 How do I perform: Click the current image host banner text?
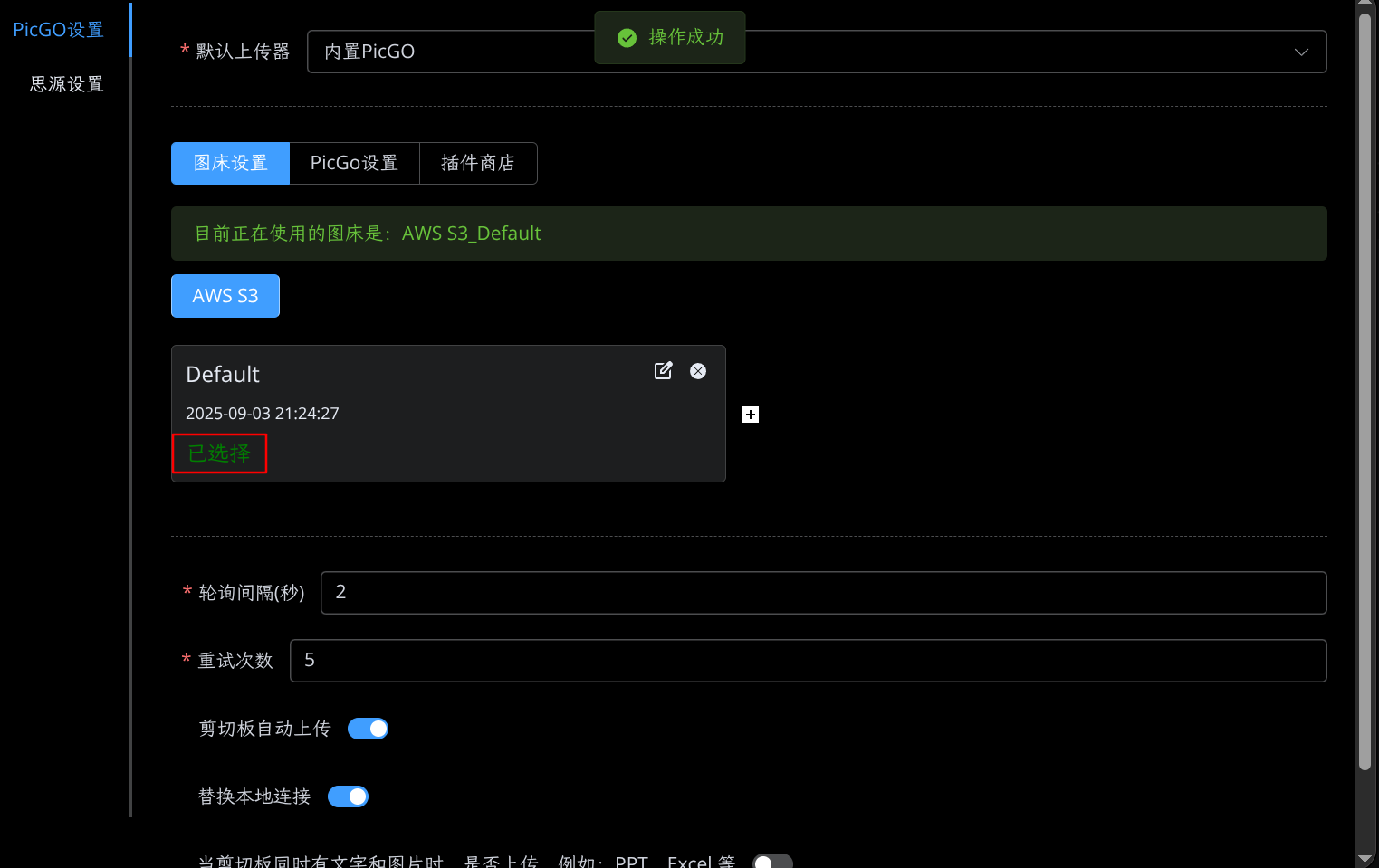pyautogui.click(x=368, y=234)
